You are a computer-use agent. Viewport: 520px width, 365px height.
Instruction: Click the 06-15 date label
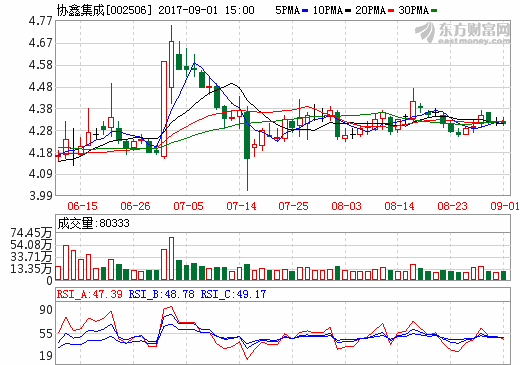tap(82, 206)
